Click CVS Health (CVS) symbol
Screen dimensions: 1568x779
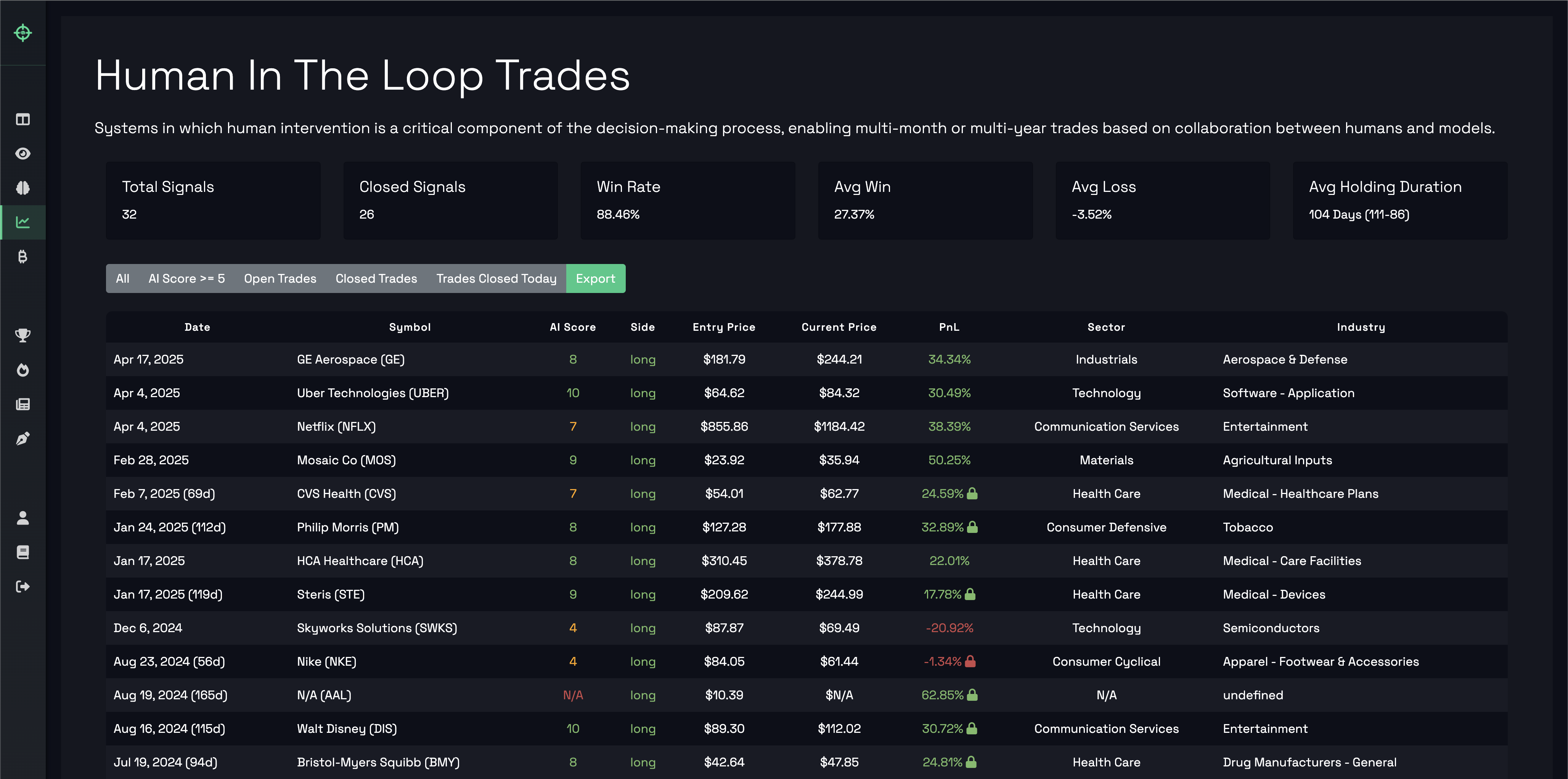pyautogui.click(x=346, y=493)
